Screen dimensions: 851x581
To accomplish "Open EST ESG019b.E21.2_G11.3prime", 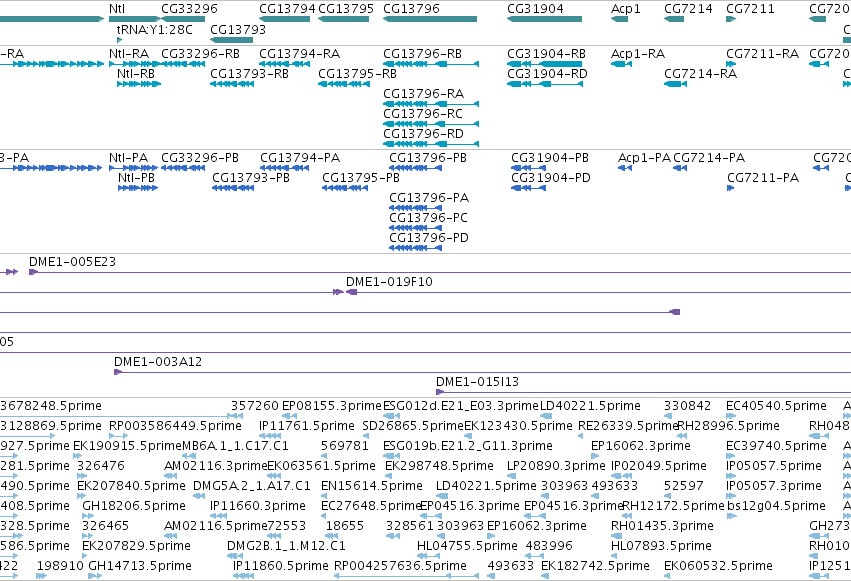I will tap(468, 446).
